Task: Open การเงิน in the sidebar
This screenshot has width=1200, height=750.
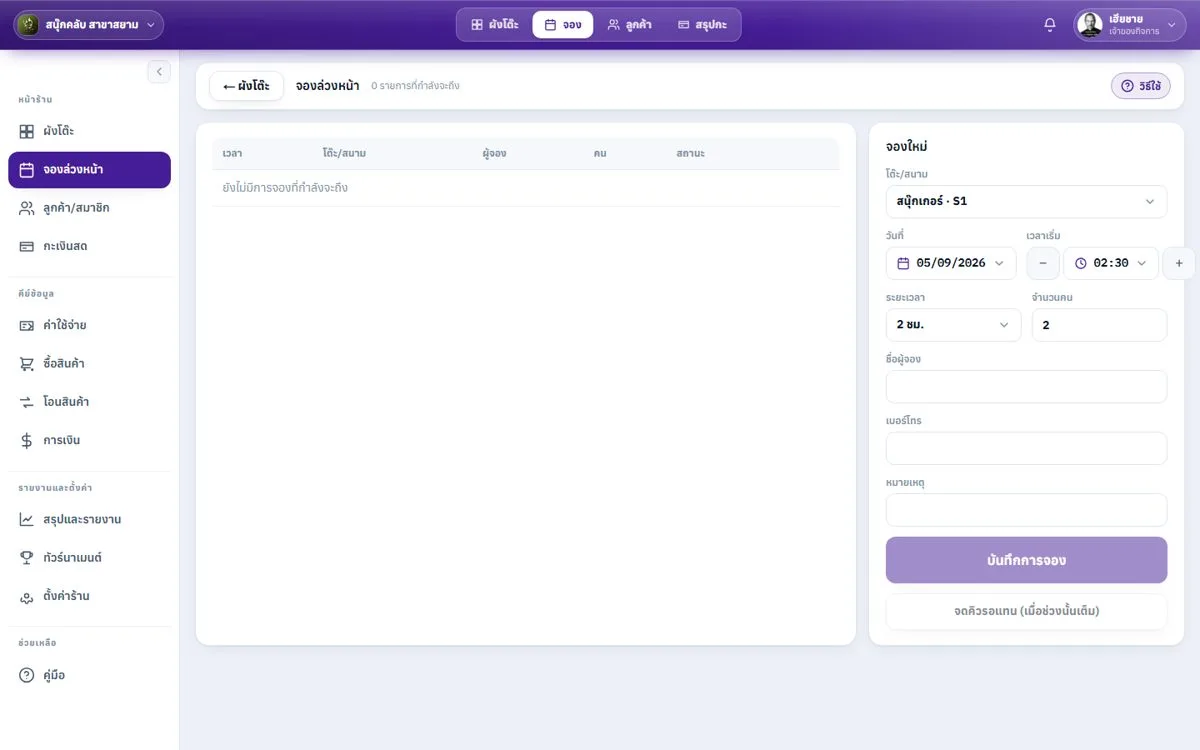Action: click(x=89, y=440)
